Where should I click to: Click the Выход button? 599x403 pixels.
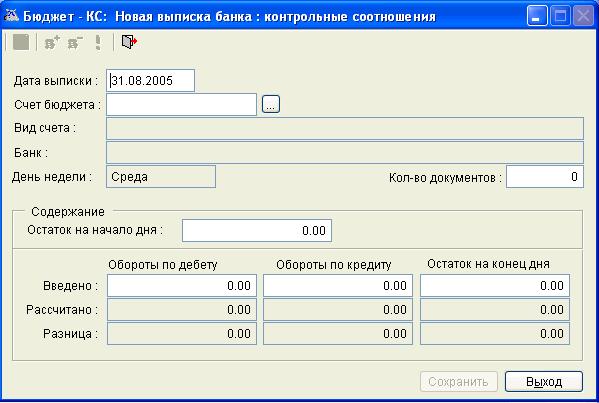[x=544, y=381]
